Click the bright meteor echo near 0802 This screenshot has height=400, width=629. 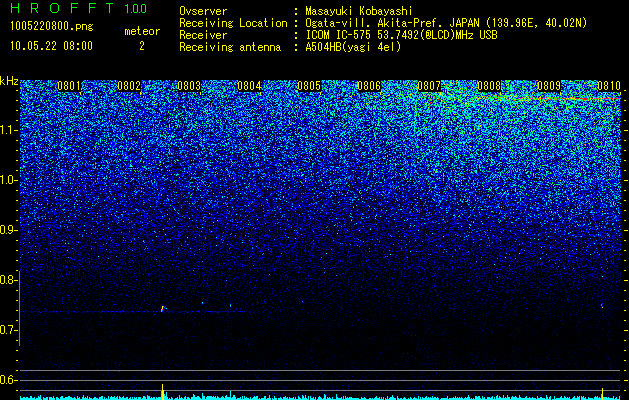pyautogui.click(x=163, y=309)
